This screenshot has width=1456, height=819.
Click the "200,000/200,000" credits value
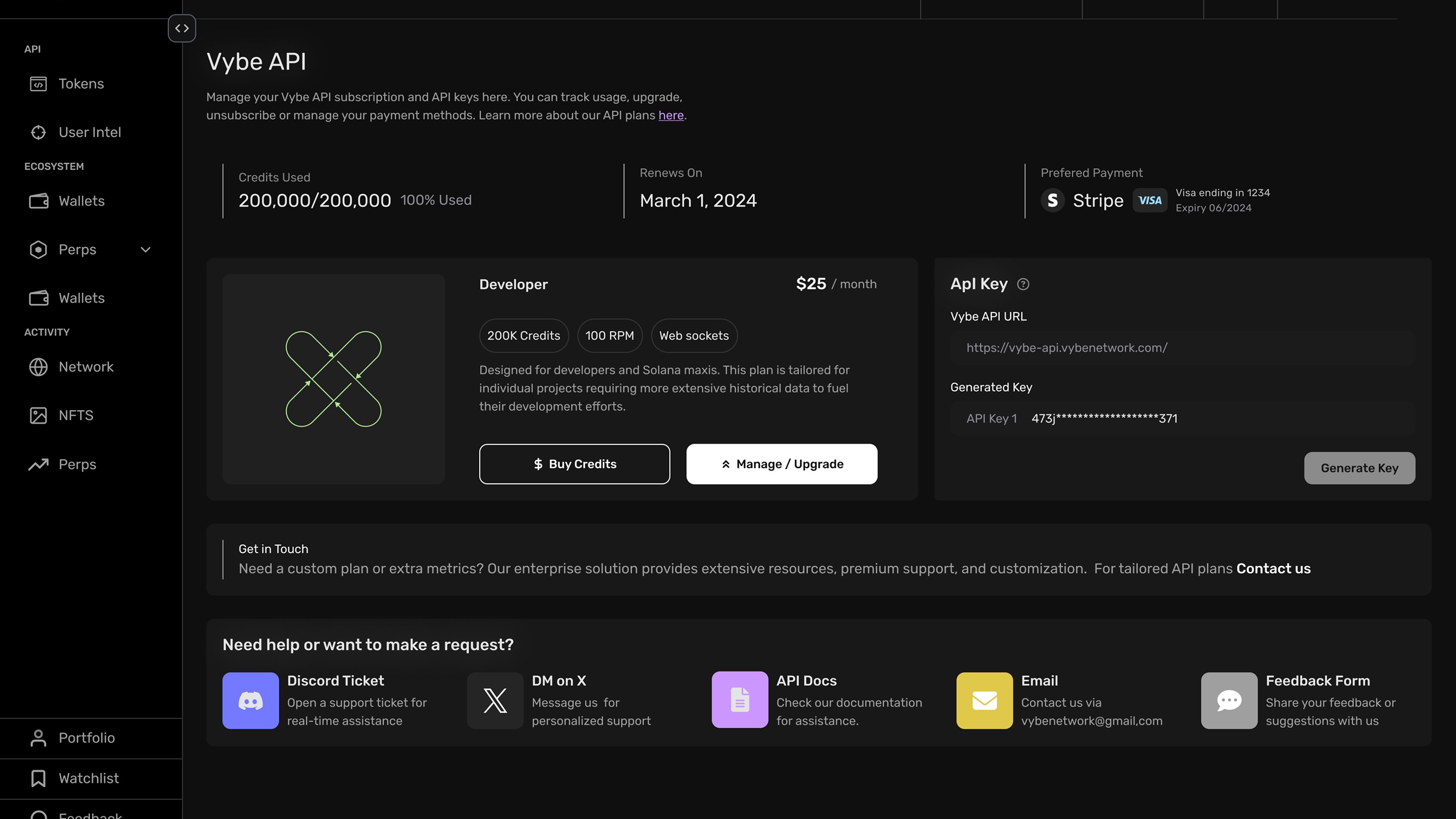[315, 201]
